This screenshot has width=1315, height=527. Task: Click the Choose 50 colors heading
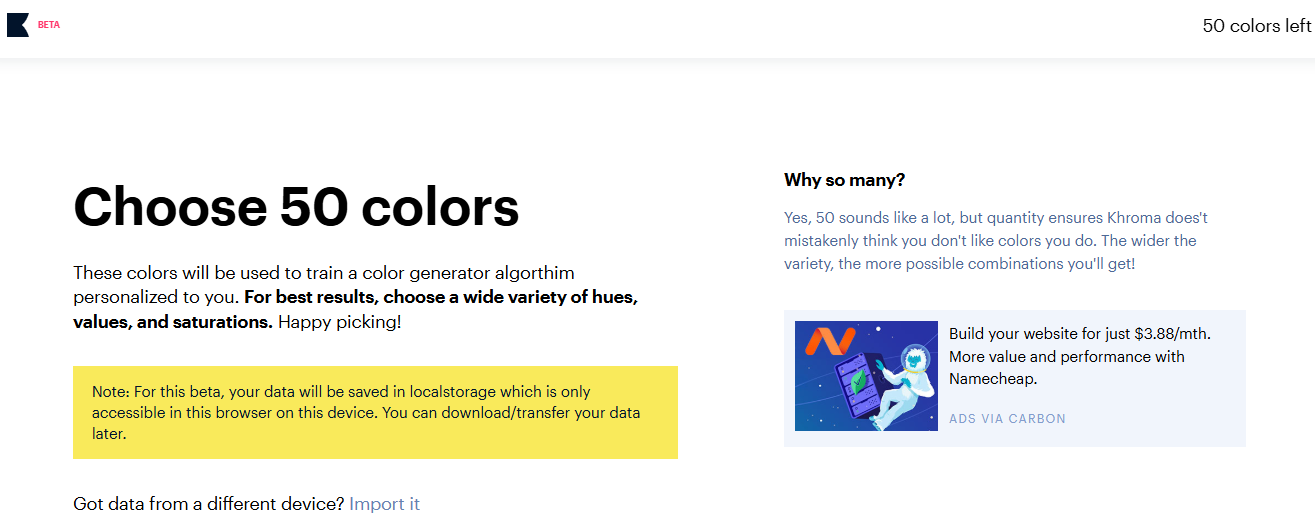coord(296,207)
